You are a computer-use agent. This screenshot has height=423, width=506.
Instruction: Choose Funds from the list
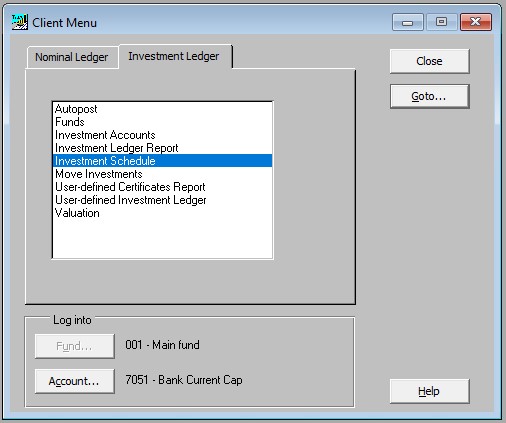coord(162,122)
